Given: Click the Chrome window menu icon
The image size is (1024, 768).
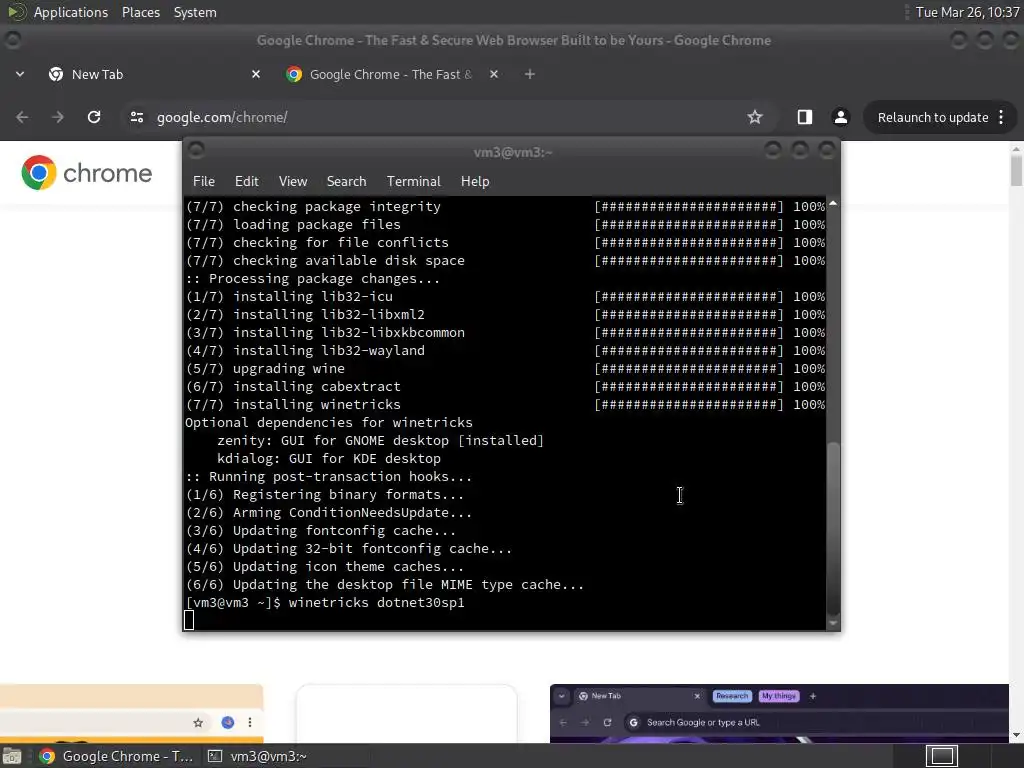Looking at the screenshot, I should click(x=12, y=40).
